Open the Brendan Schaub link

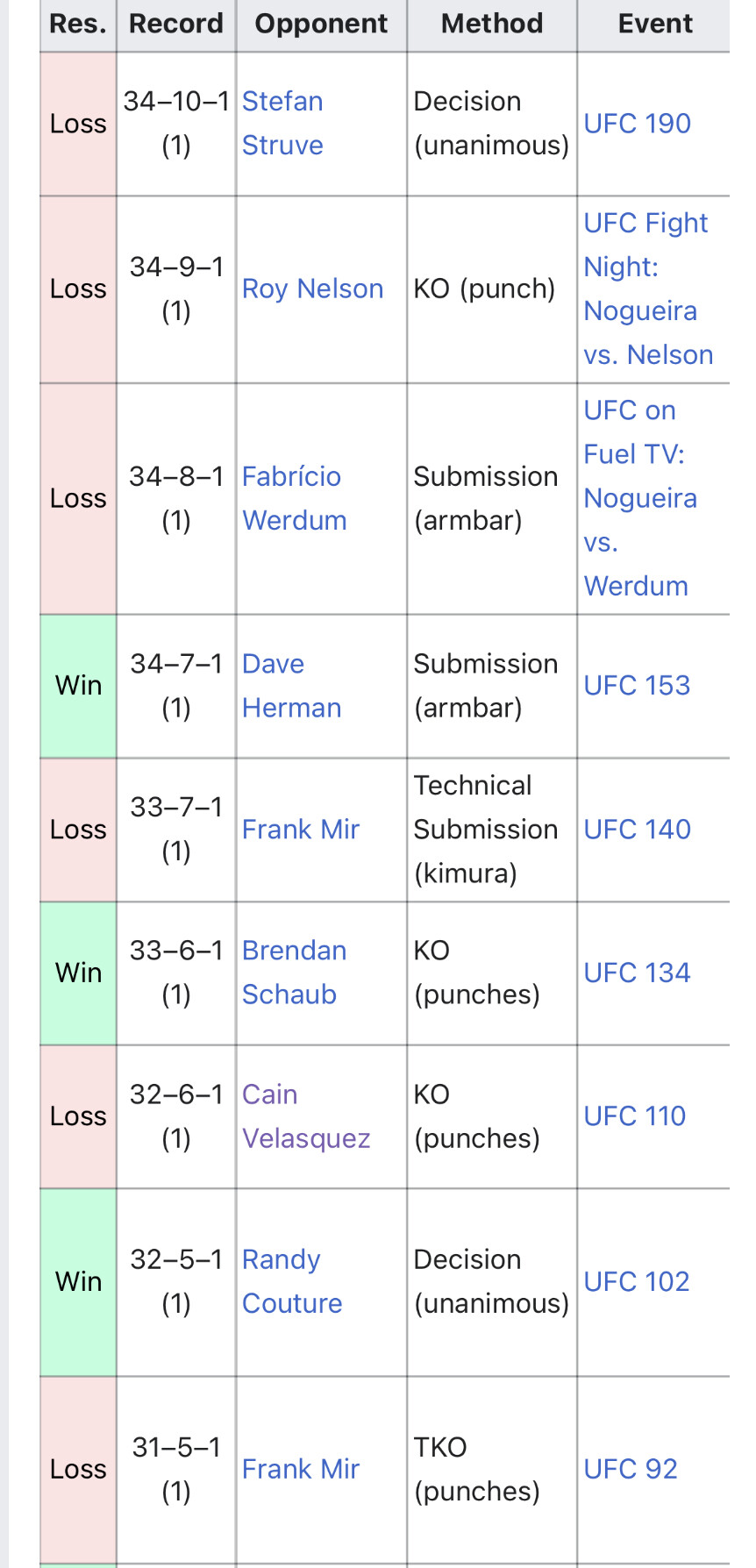[294, 973]
